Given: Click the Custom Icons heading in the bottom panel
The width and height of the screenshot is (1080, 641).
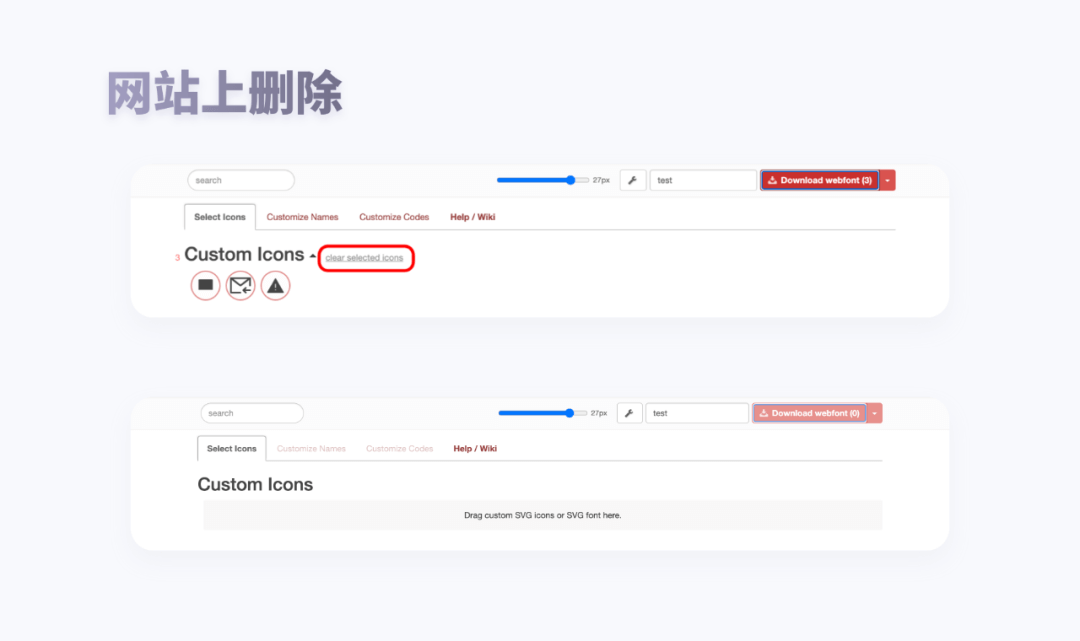Looking at the screenshot, I should click(x=255, y=485).
